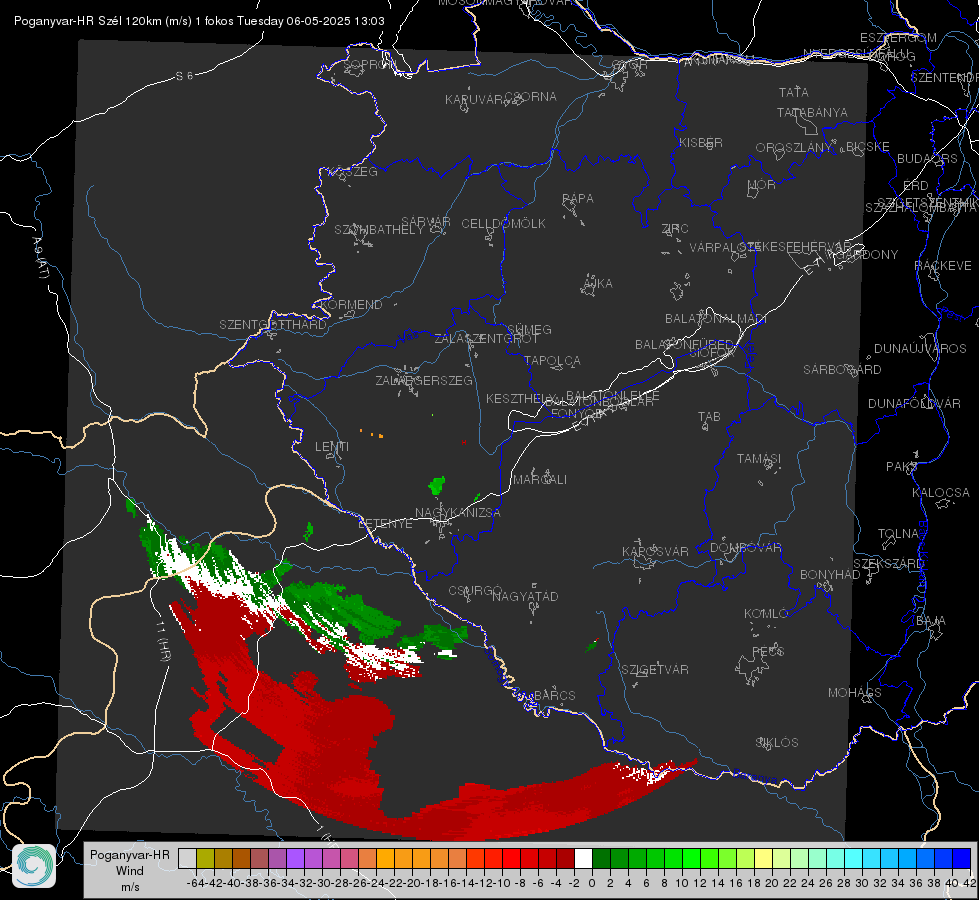Click the SZEKSZARD city label
Image resolution: width=979 pixels, height=900 pixels.
[888, 564]
